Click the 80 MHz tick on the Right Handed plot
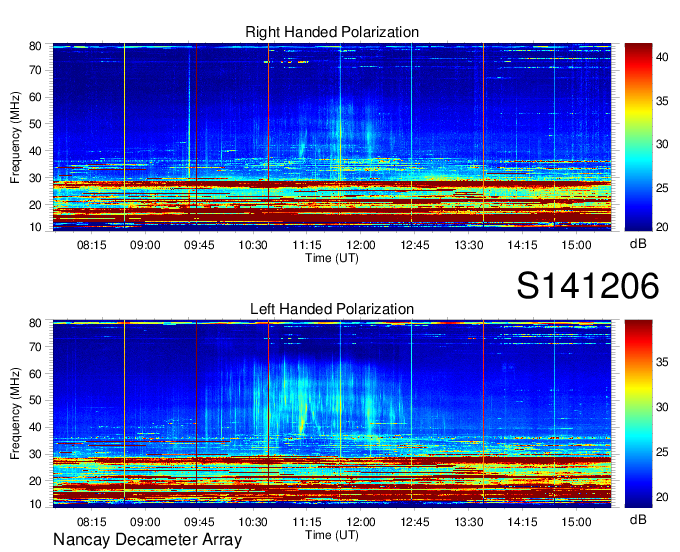This screenshot has height=552, width=680. (x=35, y=46)
